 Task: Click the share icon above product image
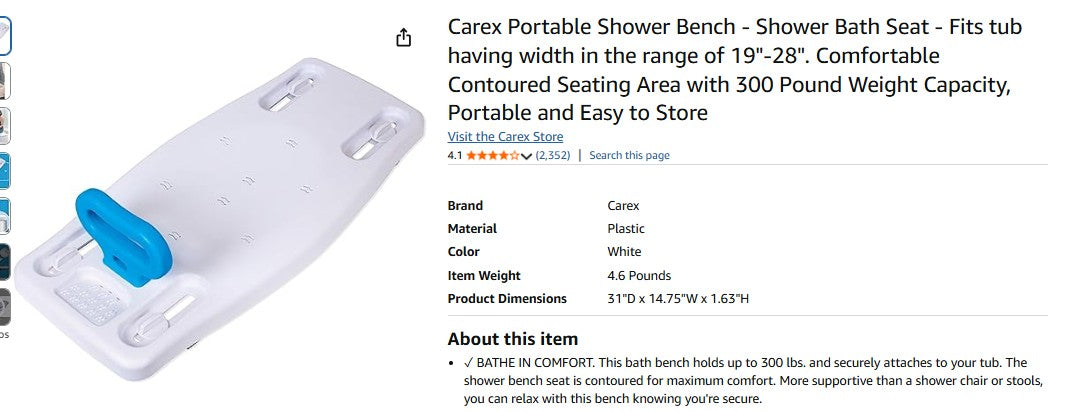[x=403, y=38]
